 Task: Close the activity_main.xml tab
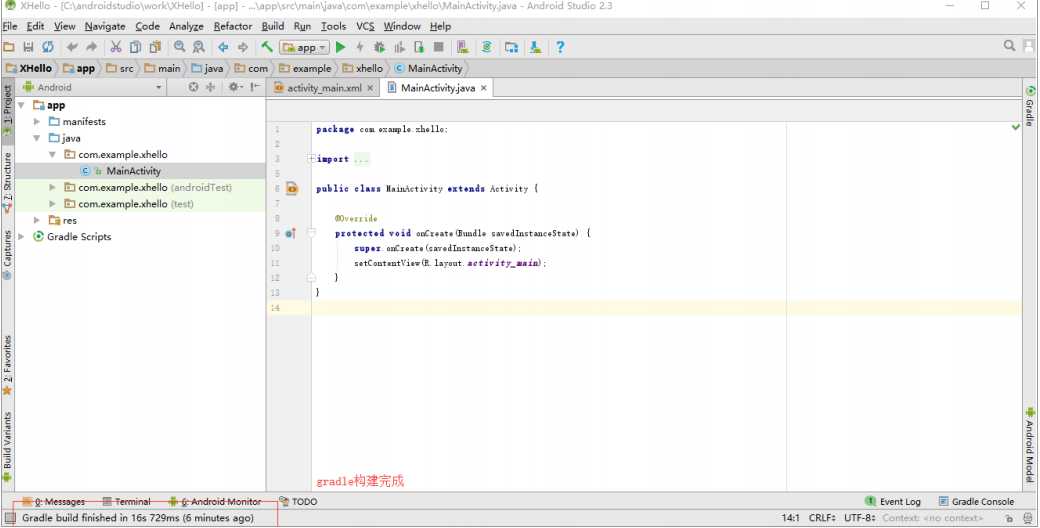coord(370,88)
